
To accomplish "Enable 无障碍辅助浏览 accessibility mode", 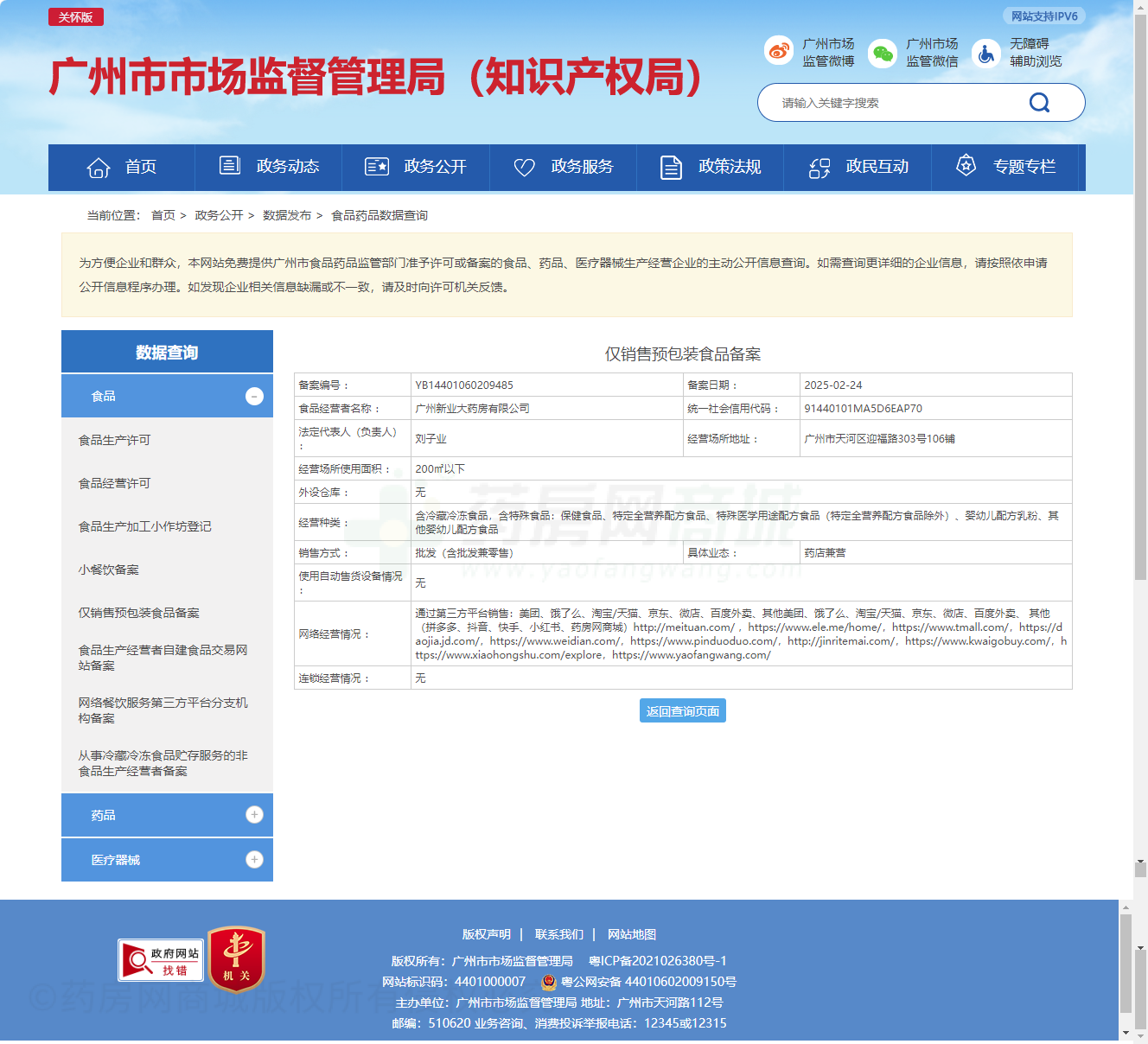I will click(x=985, y=53).
